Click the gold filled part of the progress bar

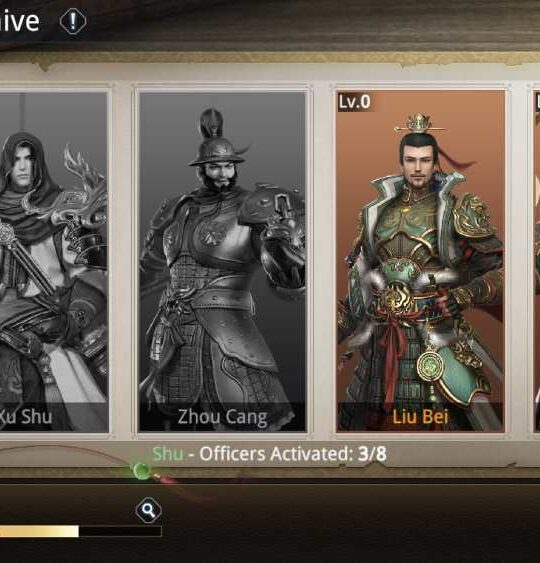click(x=39, y=531)
